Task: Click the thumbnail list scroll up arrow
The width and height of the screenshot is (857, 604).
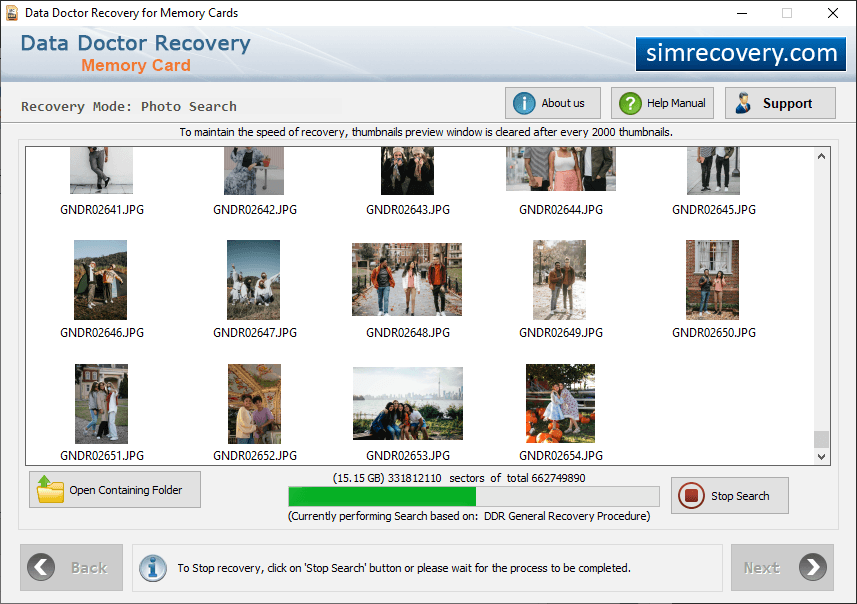Action: (821, 156)
